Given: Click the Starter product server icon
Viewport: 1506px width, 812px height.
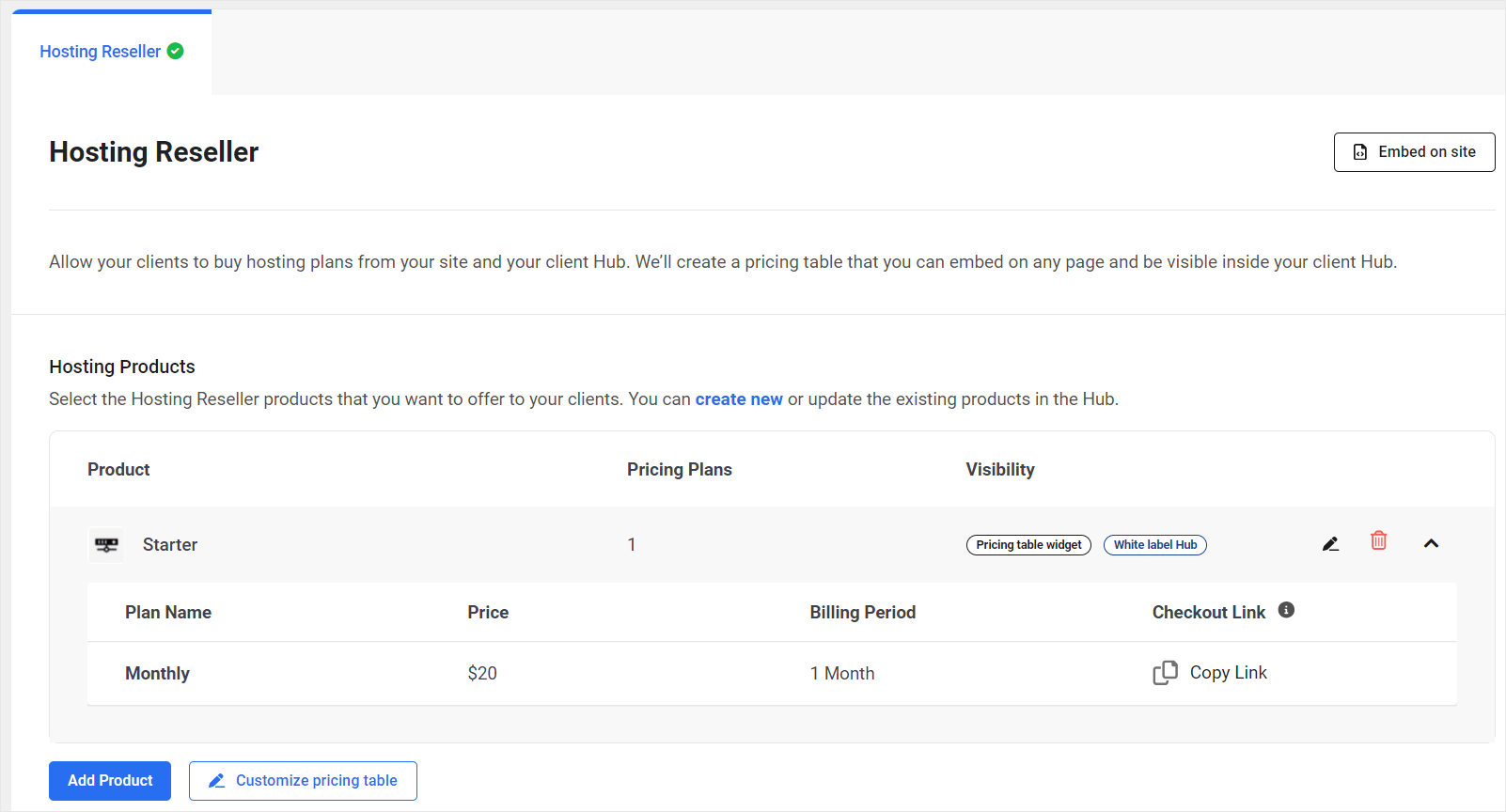Looking at the screenshot, I should click(106, 545).
